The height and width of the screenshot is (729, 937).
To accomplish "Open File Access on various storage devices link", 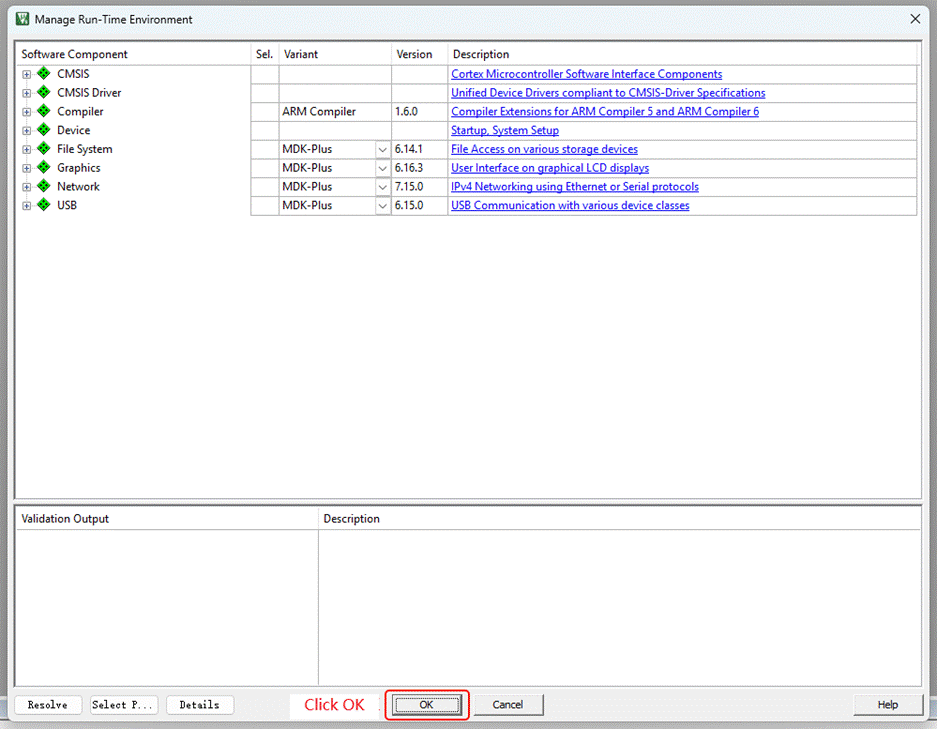I will [544, 149].
